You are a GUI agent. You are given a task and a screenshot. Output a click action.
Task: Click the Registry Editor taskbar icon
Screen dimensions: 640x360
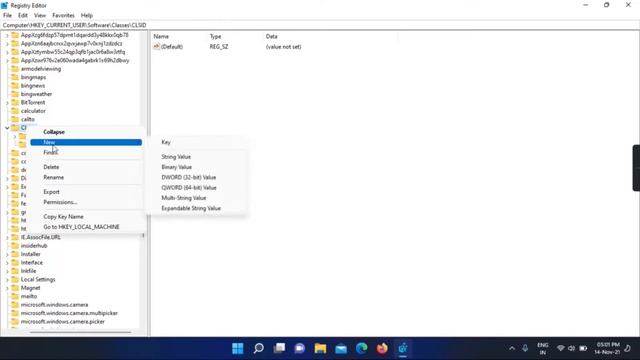click(403, 348)
